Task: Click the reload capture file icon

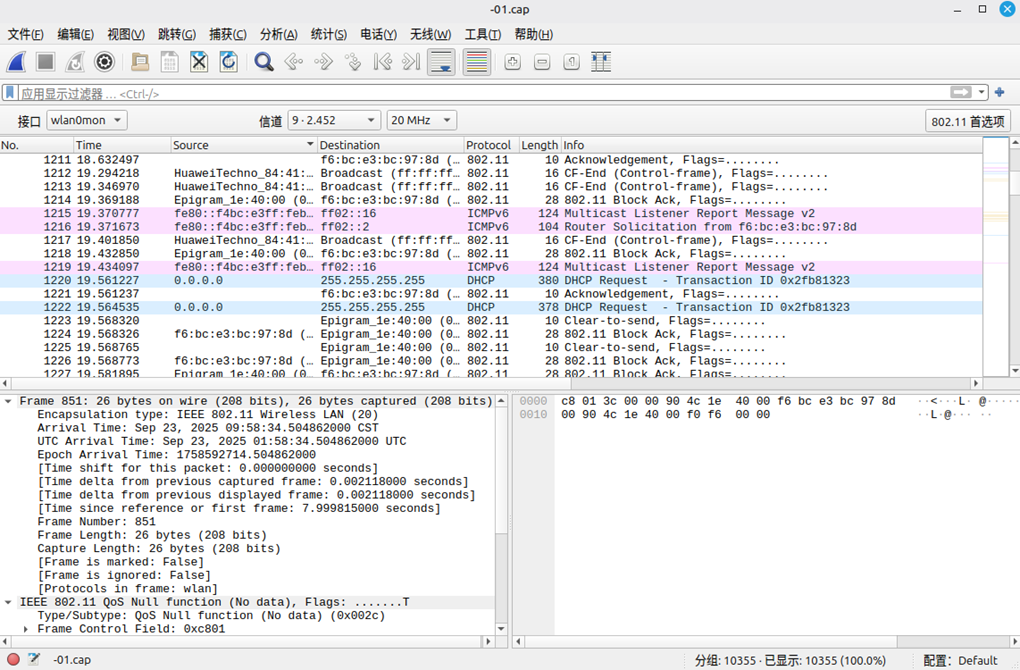Action: click(229, 62)
